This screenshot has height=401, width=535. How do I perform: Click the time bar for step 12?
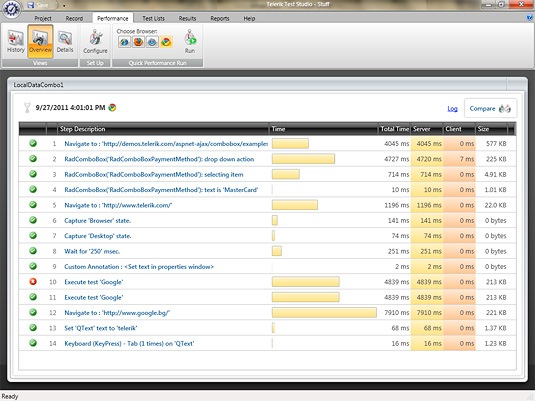tap(324, 312)
